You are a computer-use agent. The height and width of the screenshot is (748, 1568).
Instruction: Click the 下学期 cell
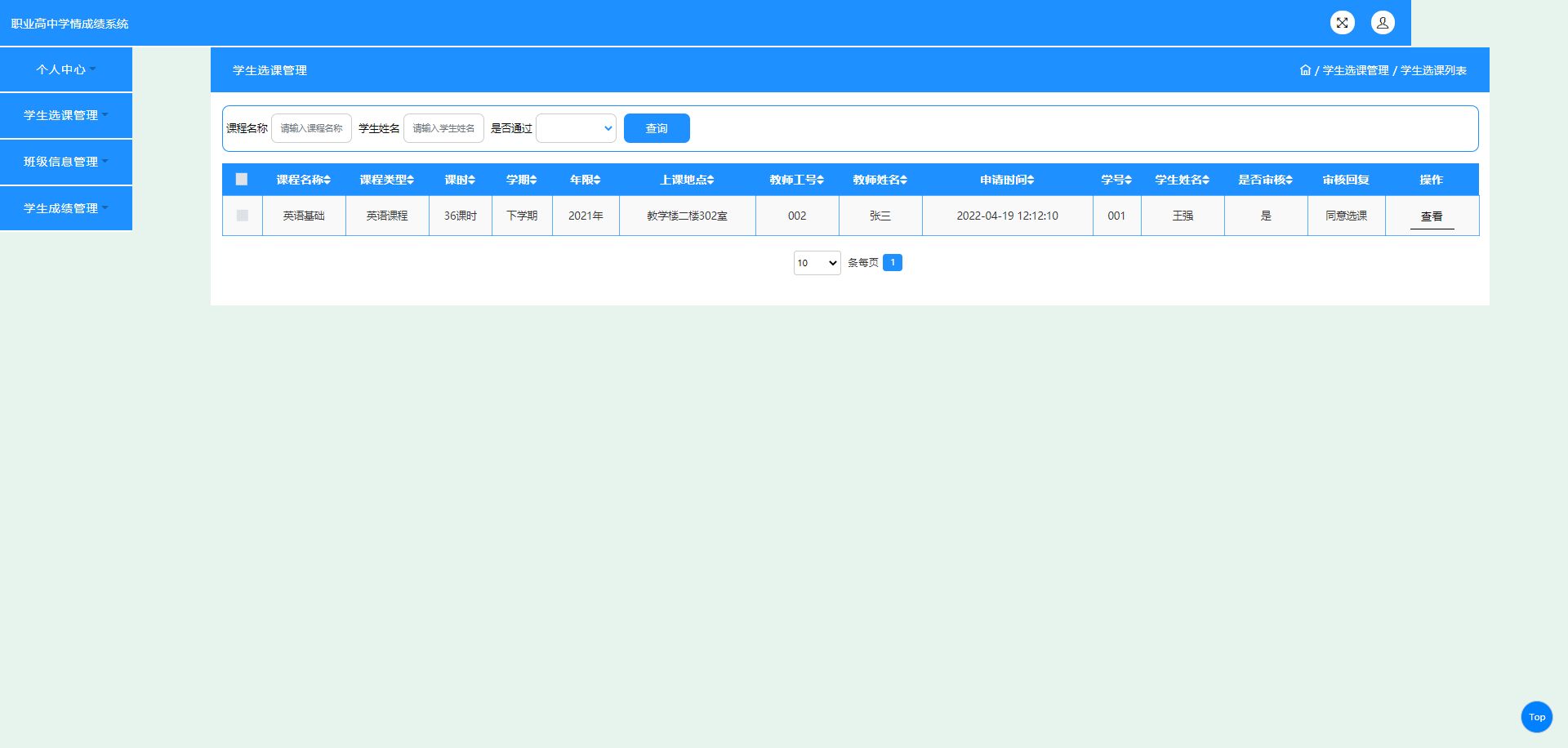[x=522, y=216]
